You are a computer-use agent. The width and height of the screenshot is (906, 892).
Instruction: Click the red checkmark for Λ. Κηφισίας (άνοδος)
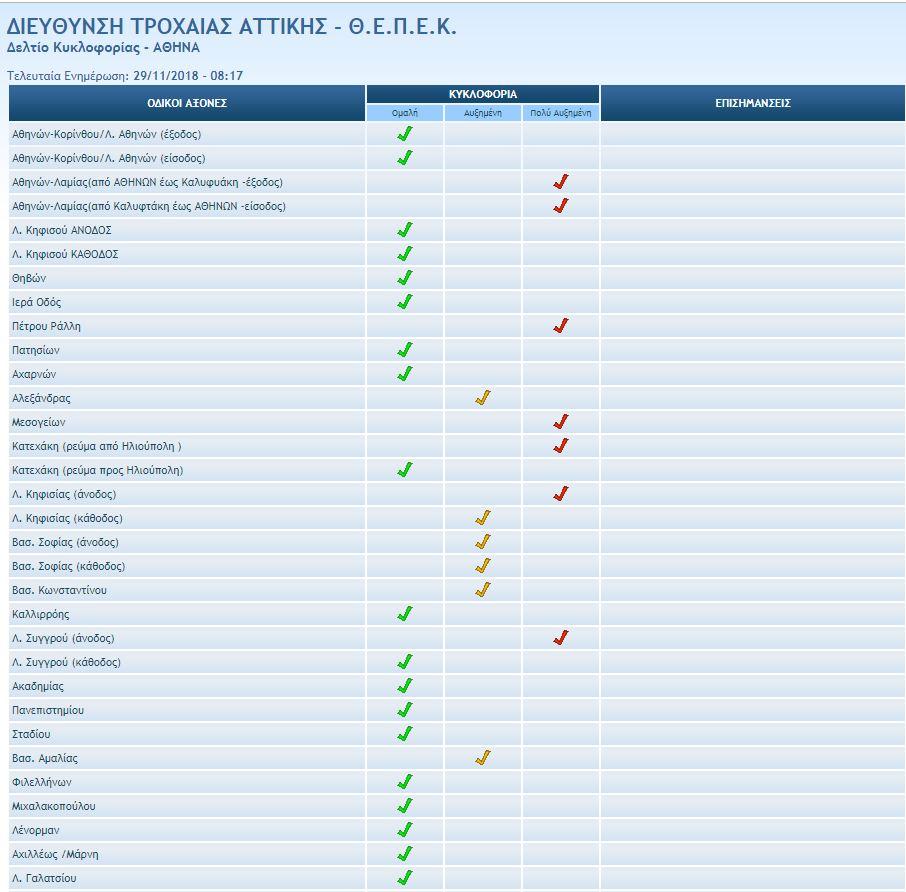(x=561, y=494)
